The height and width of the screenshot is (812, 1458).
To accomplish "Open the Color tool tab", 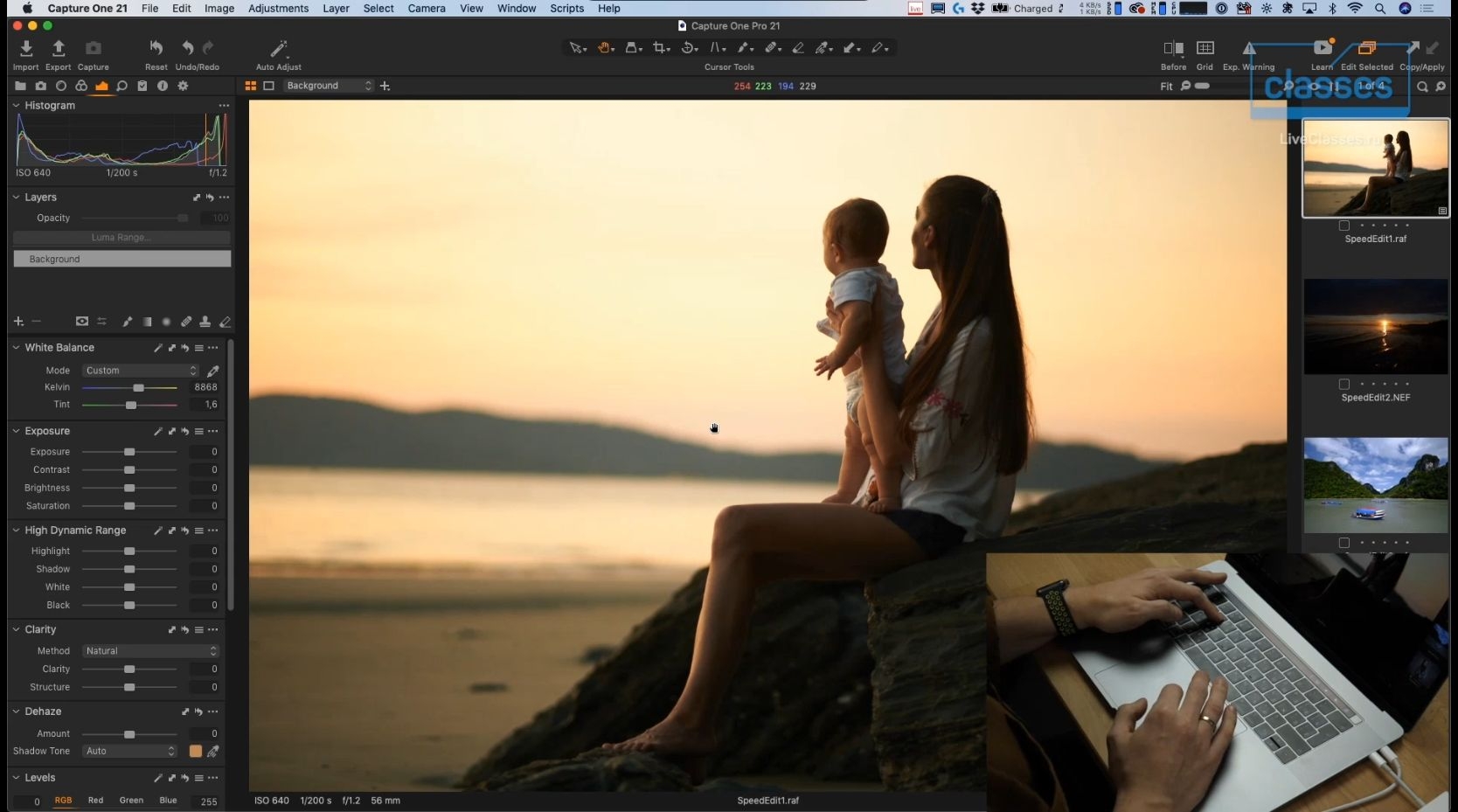I will 81,86.
